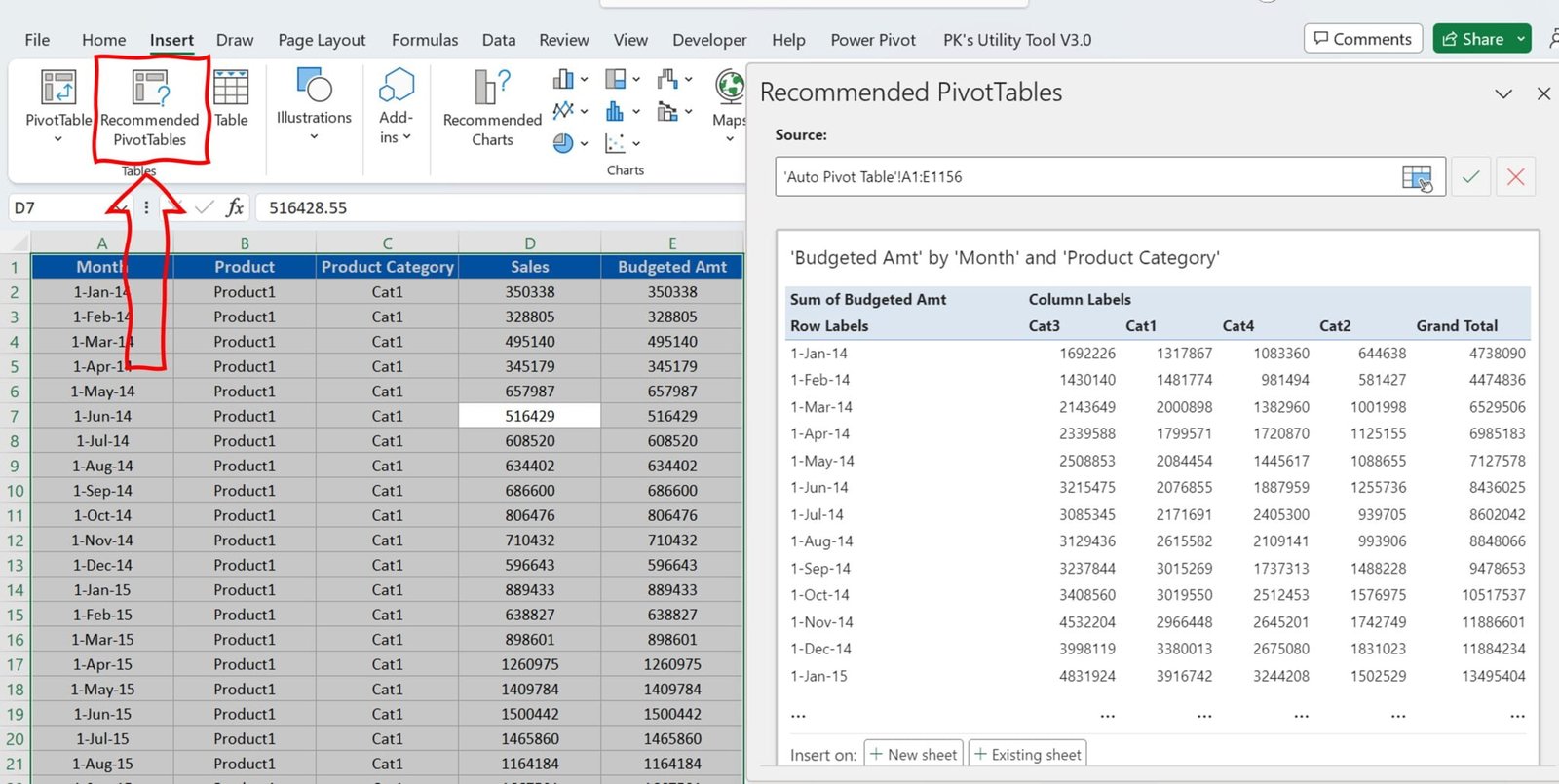This screenshot has width=1559, height=784.
Task: Open the Illustrations group
Action: pos(314,103)
